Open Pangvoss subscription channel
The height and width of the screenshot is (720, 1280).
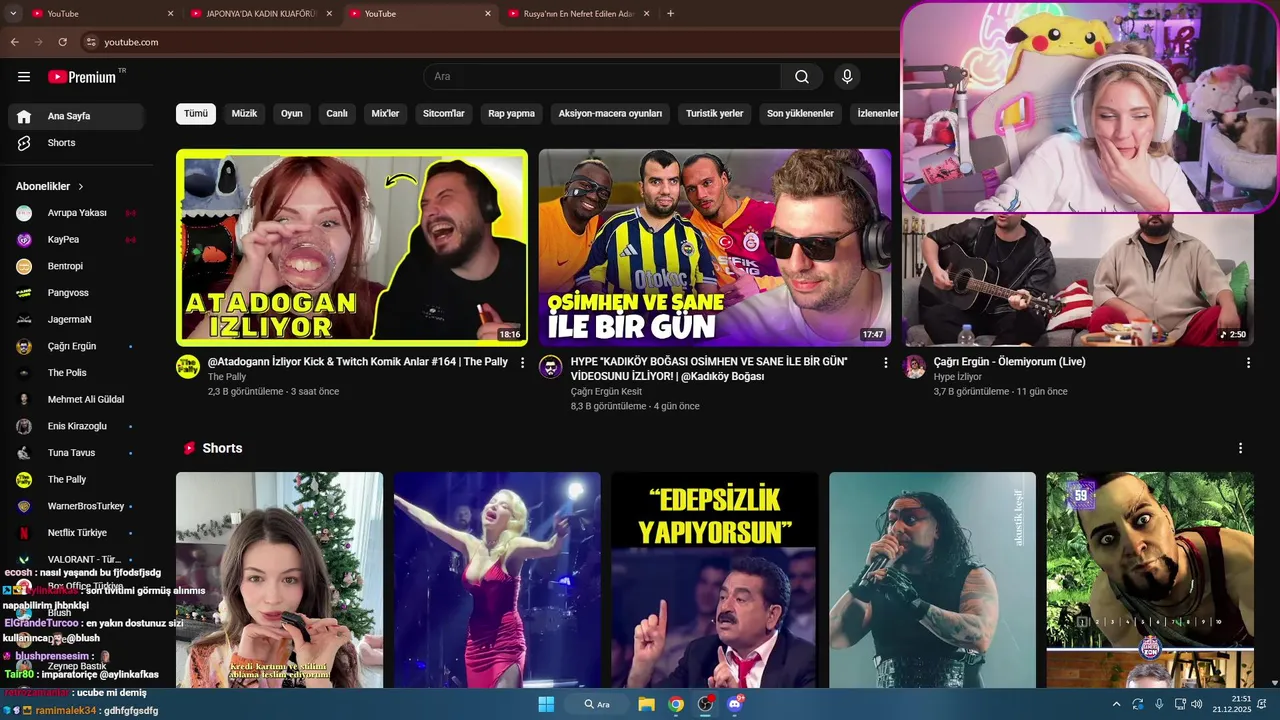click(77, 293)
